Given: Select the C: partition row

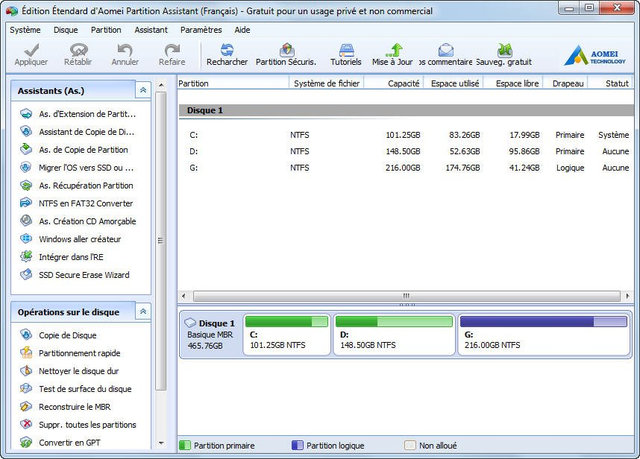Looking at the screenshot, I should coord(406,135).
